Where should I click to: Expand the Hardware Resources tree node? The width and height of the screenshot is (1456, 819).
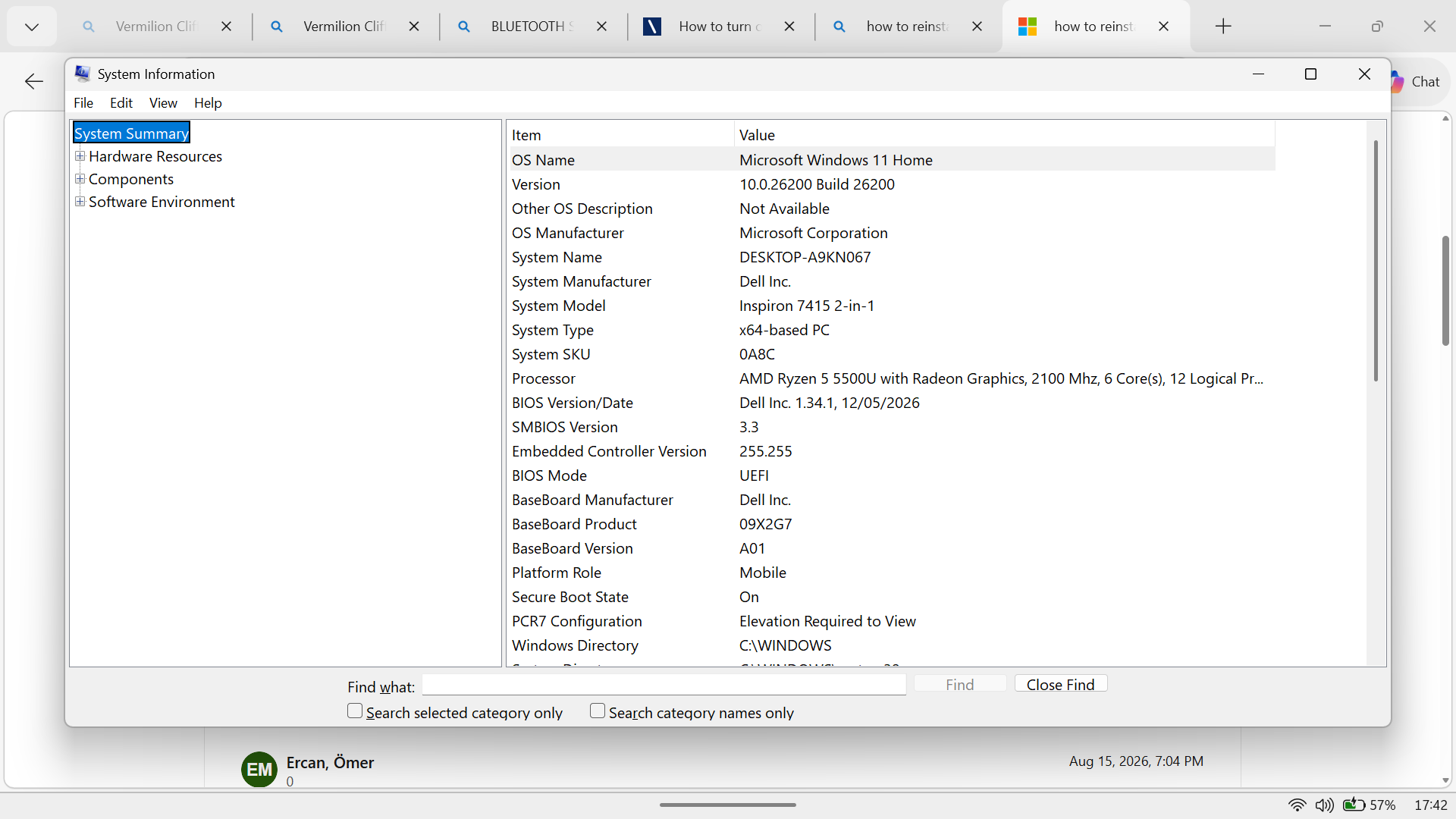point(80,156)
